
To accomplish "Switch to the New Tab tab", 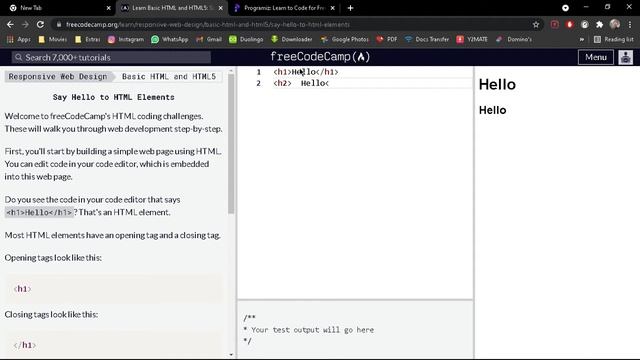I will pos(57,8).
